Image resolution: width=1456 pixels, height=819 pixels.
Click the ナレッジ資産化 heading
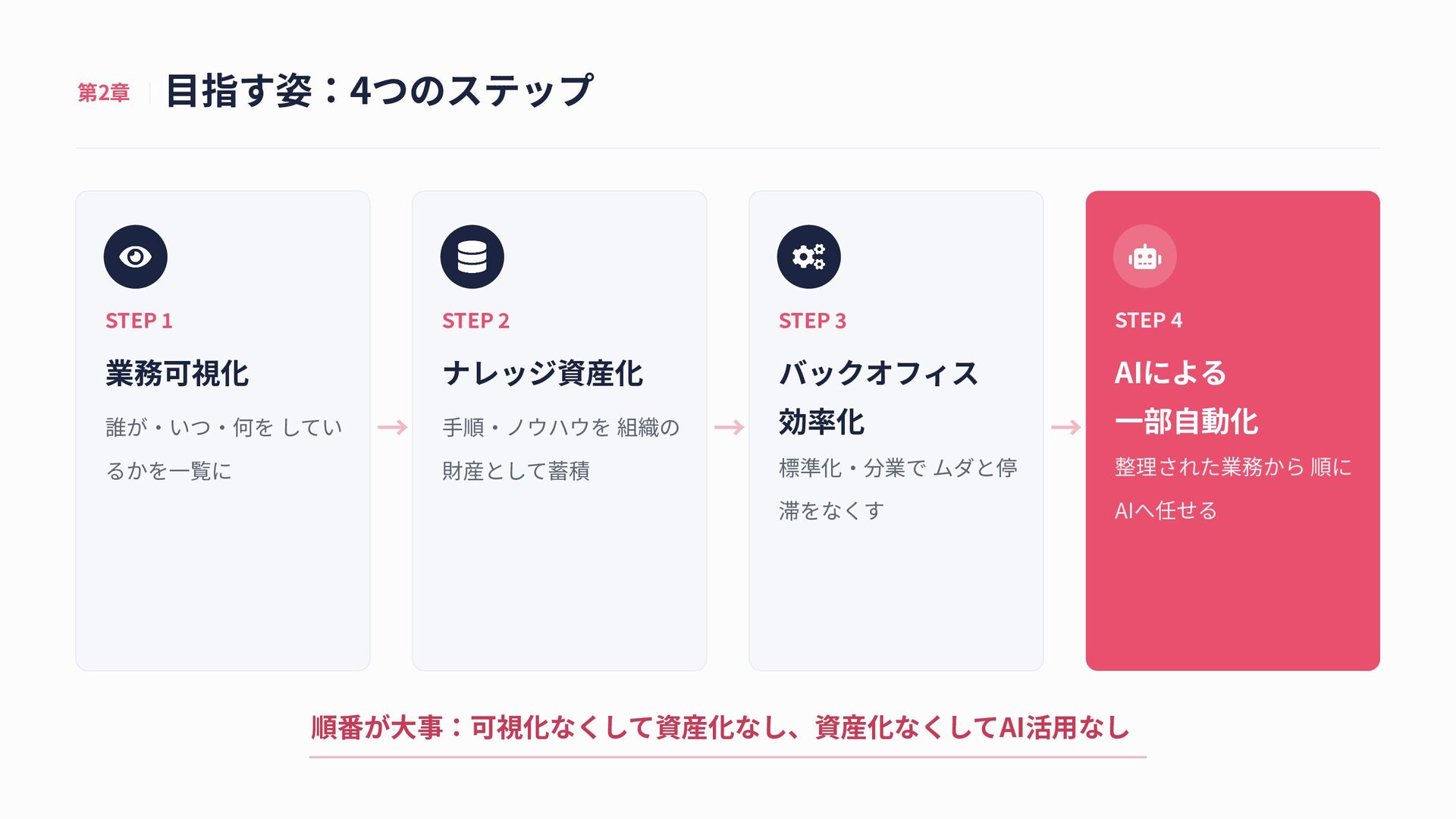pyautogui.click(x=543, y=373)
